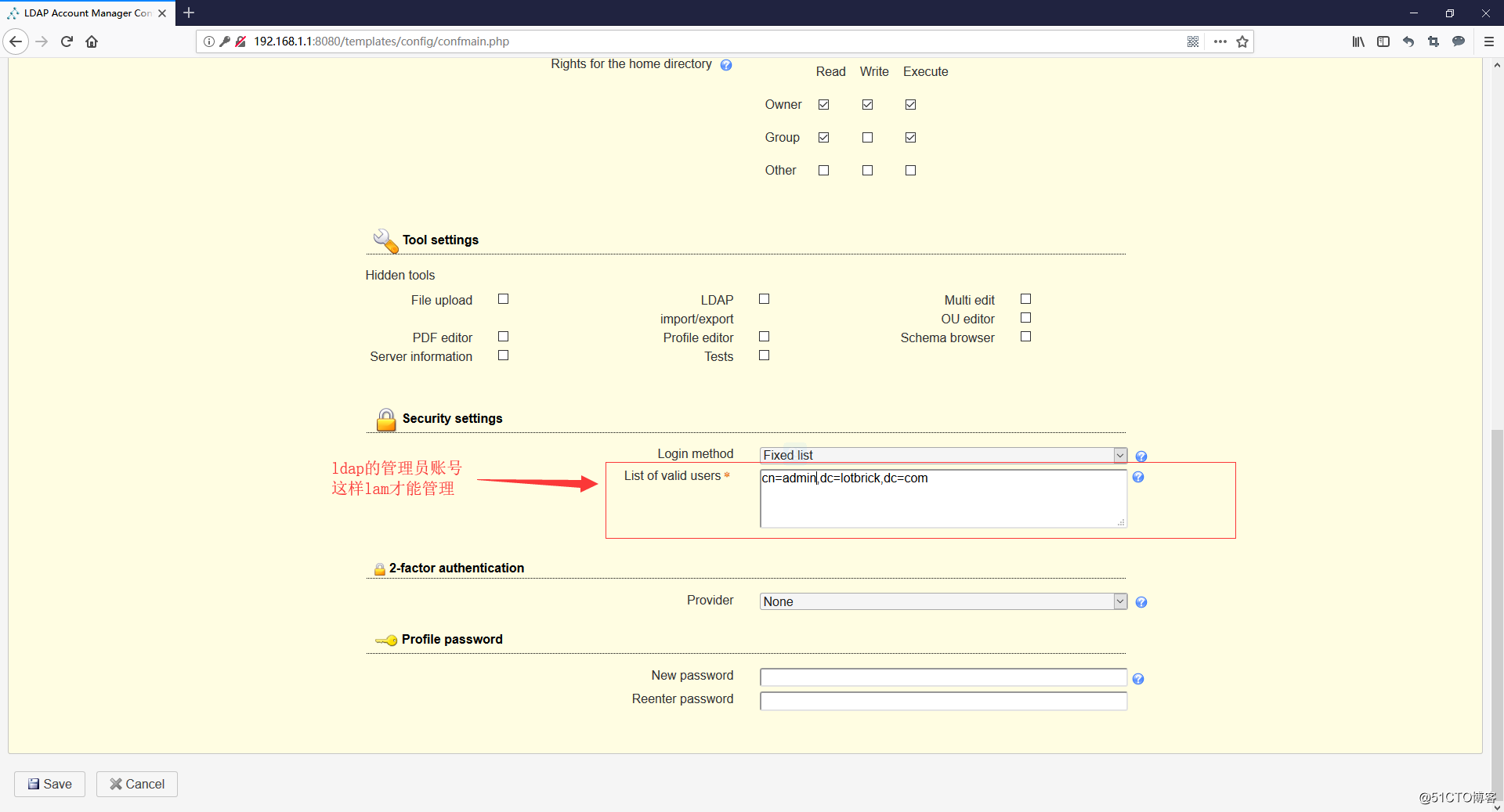Open help for 2-factor Provider
The image size is (1504, 812).
[1141, 602]
